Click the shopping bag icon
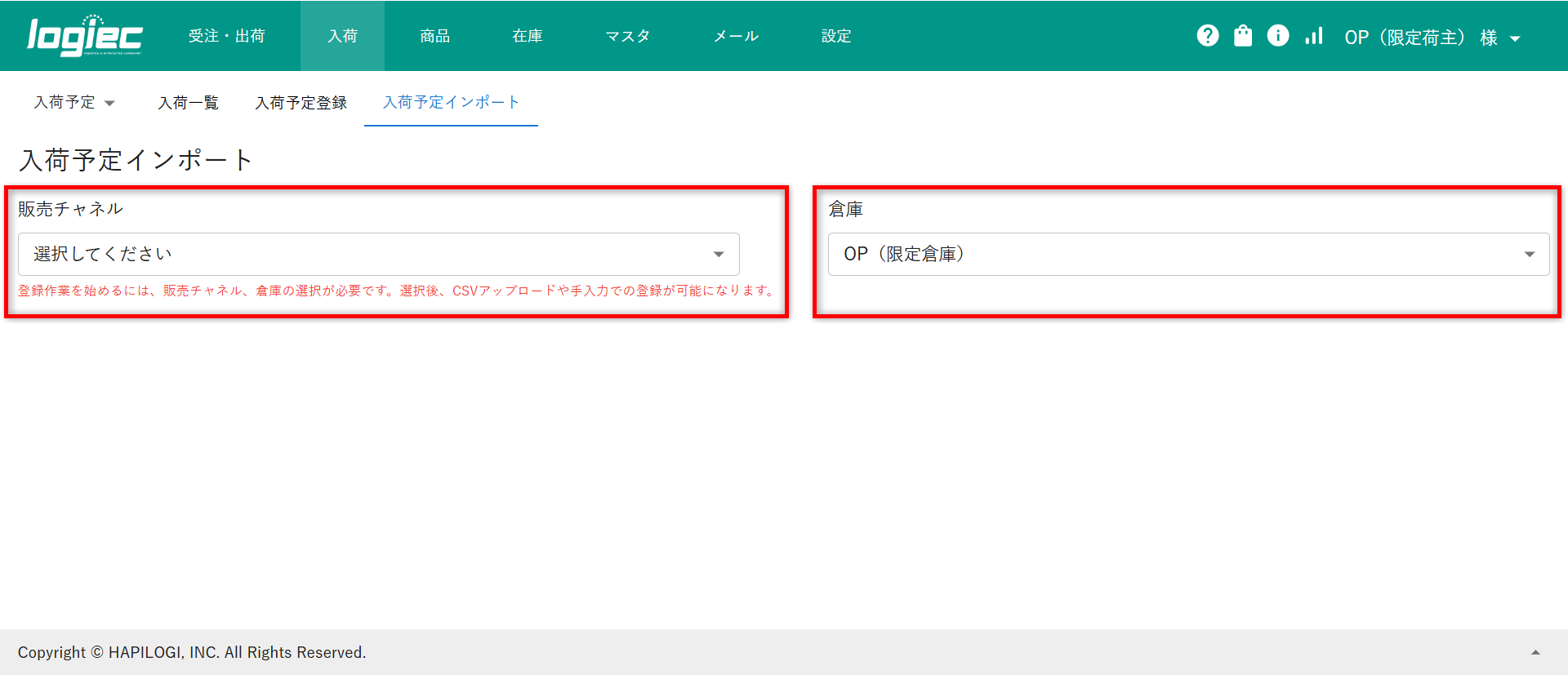Viewport: 1568px width, 675px height. [1242, 36]
